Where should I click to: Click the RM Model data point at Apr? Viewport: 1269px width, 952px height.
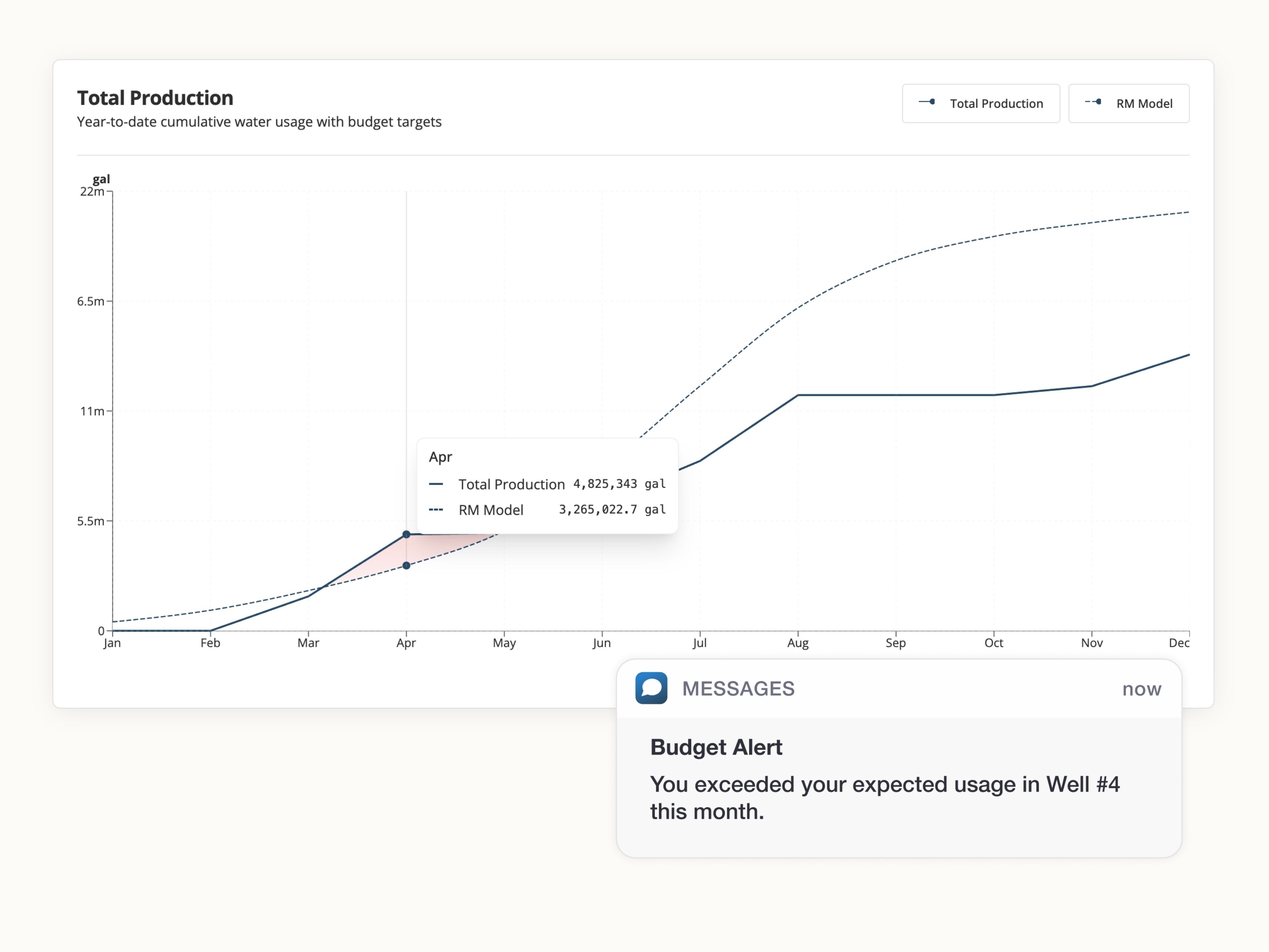click(406, 566)
